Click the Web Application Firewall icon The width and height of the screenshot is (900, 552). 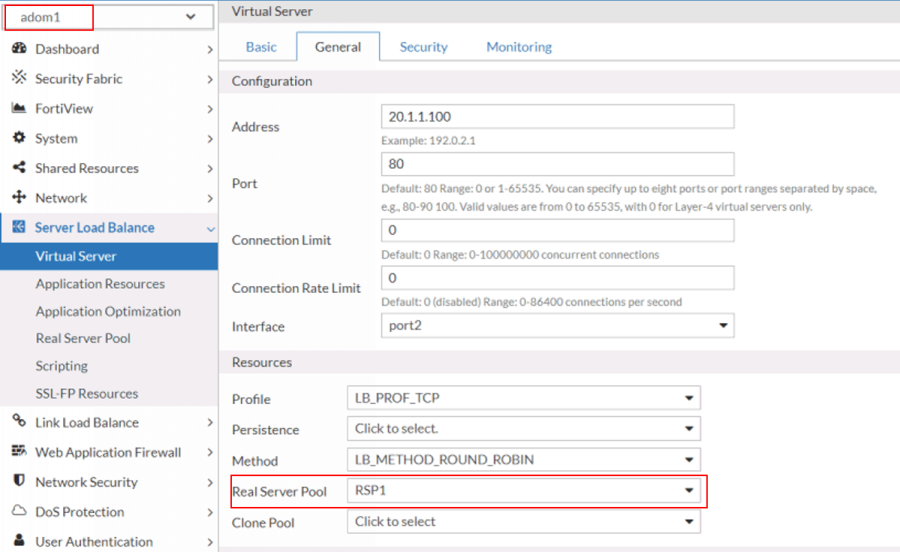tap(19, 452)
